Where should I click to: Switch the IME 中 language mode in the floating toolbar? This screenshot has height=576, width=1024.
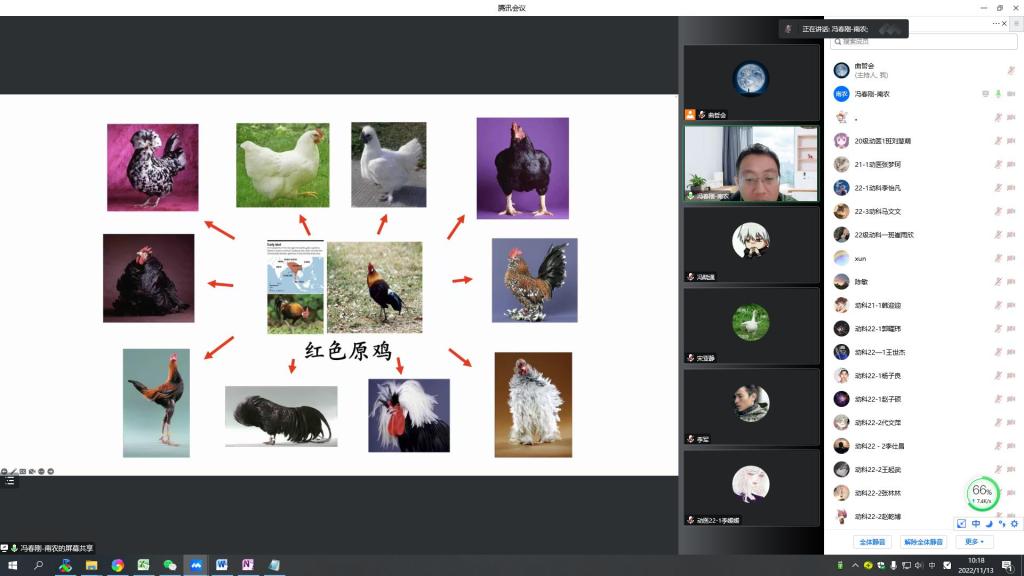tap(975, 523)
